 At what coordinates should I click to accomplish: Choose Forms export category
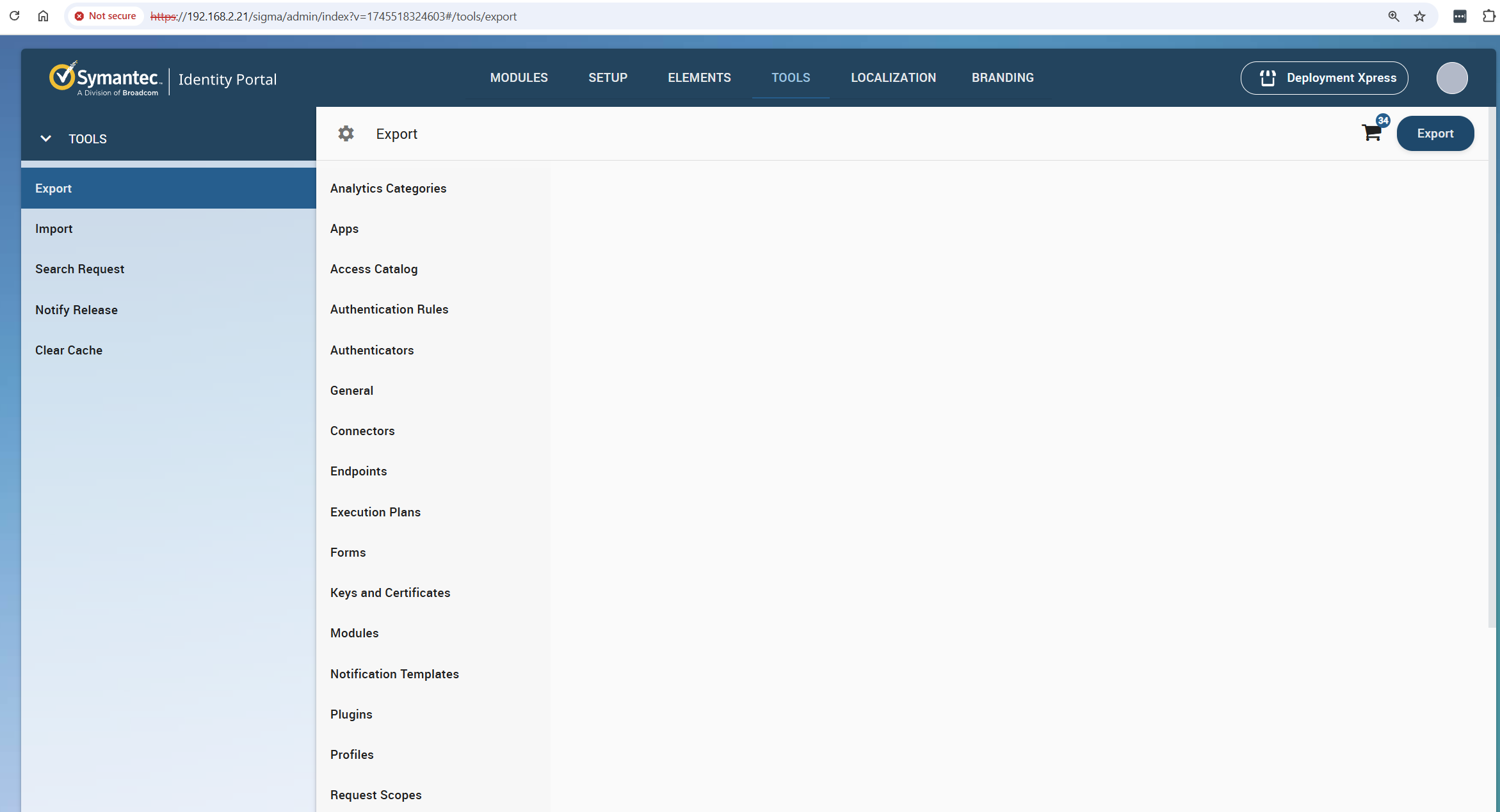point(433,552)
